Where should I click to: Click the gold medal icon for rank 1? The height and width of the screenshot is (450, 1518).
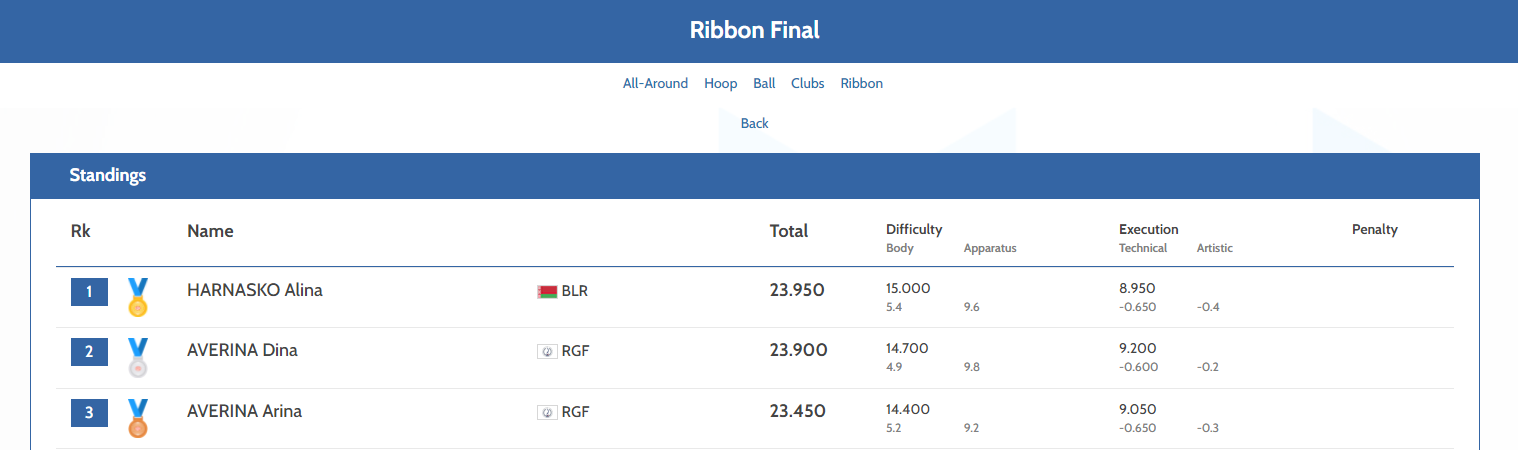pyautogui.click(x=138, y=297)
